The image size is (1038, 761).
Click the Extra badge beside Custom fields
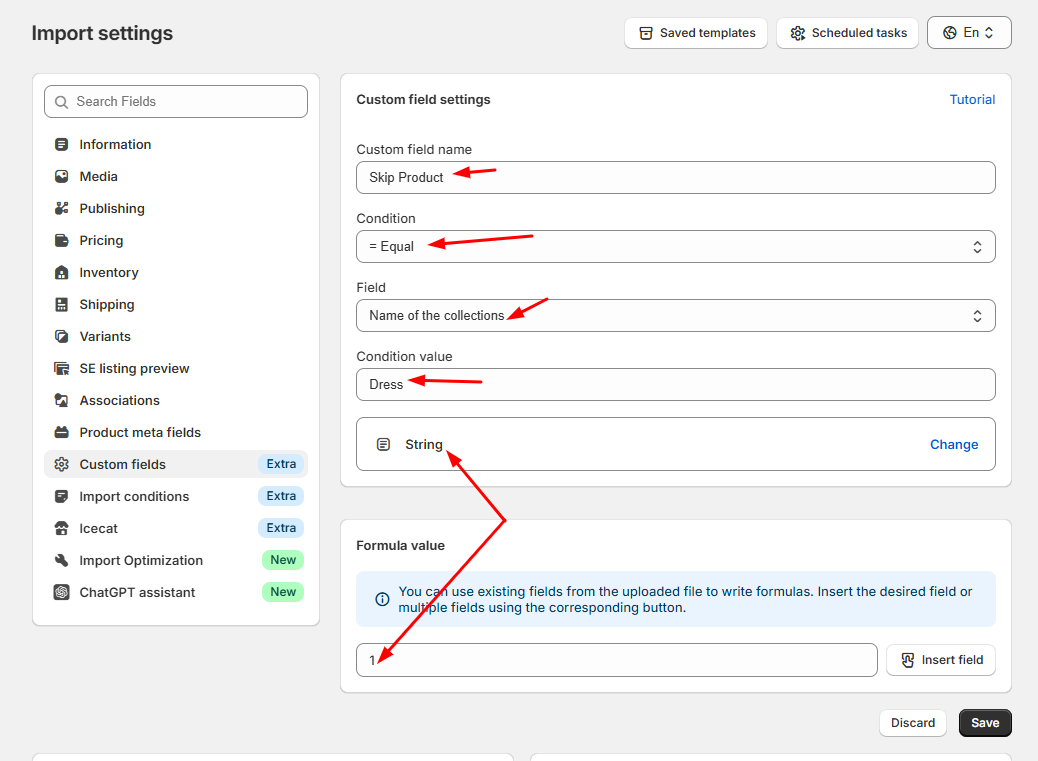[x=281, y=465]
